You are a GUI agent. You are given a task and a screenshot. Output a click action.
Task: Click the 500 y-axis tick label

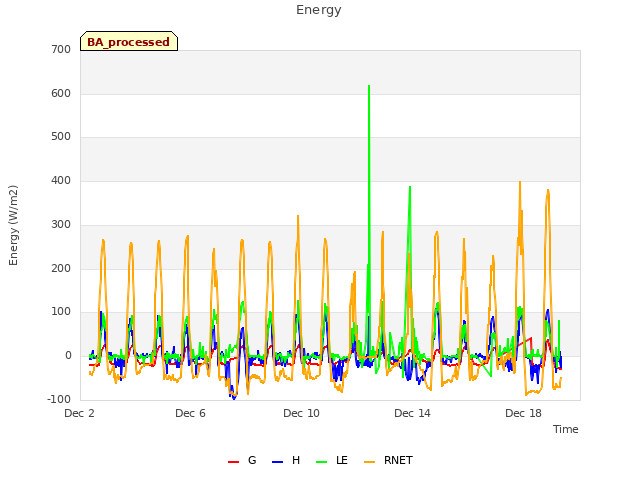click(61, 137)
